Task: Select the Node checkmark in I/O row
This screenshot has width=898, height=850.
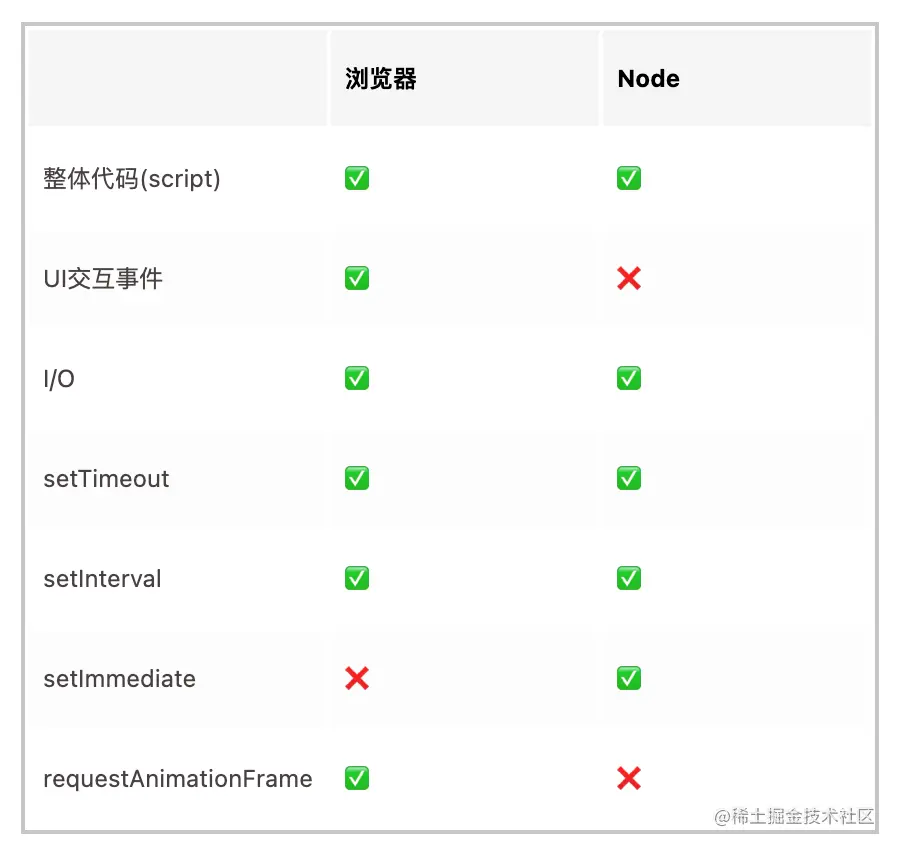Action: coord(629,378)
